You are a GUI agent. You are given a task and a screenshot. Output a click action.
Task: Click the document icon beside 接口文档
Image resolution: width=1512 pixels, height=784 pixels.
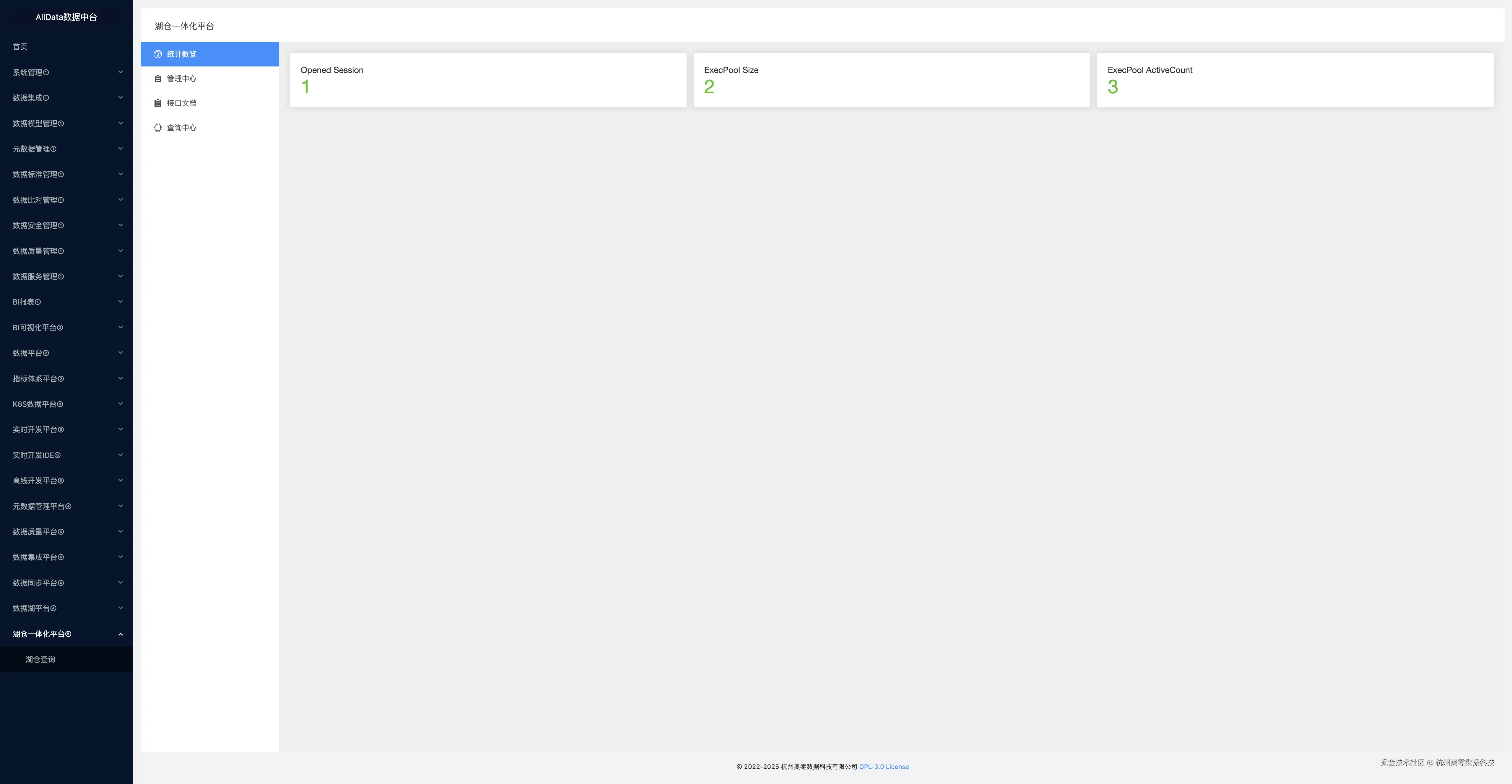pos(157,103)
